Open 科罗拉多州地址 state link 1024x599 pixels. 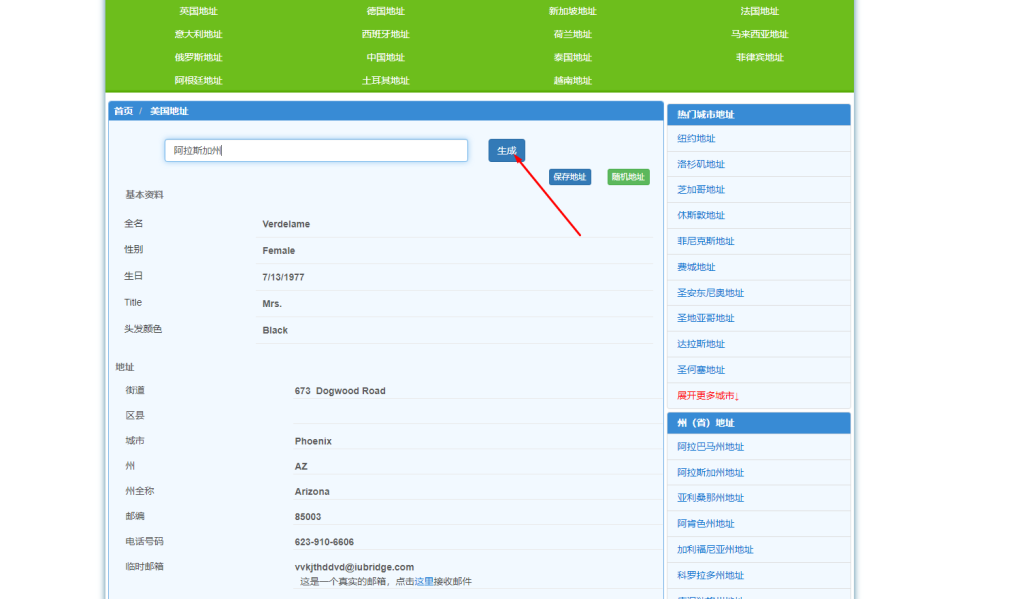[x=711, y=575]
